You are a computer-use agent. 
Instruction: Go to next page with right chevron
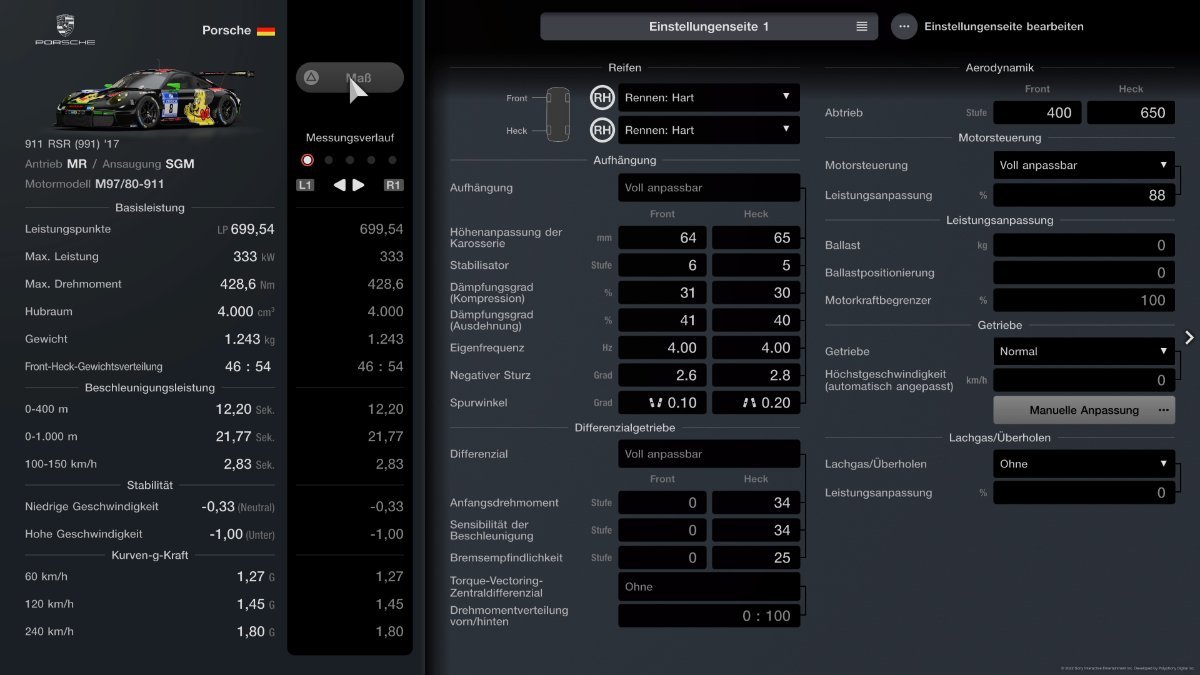pyautogui.click(x=1189, y=338)
